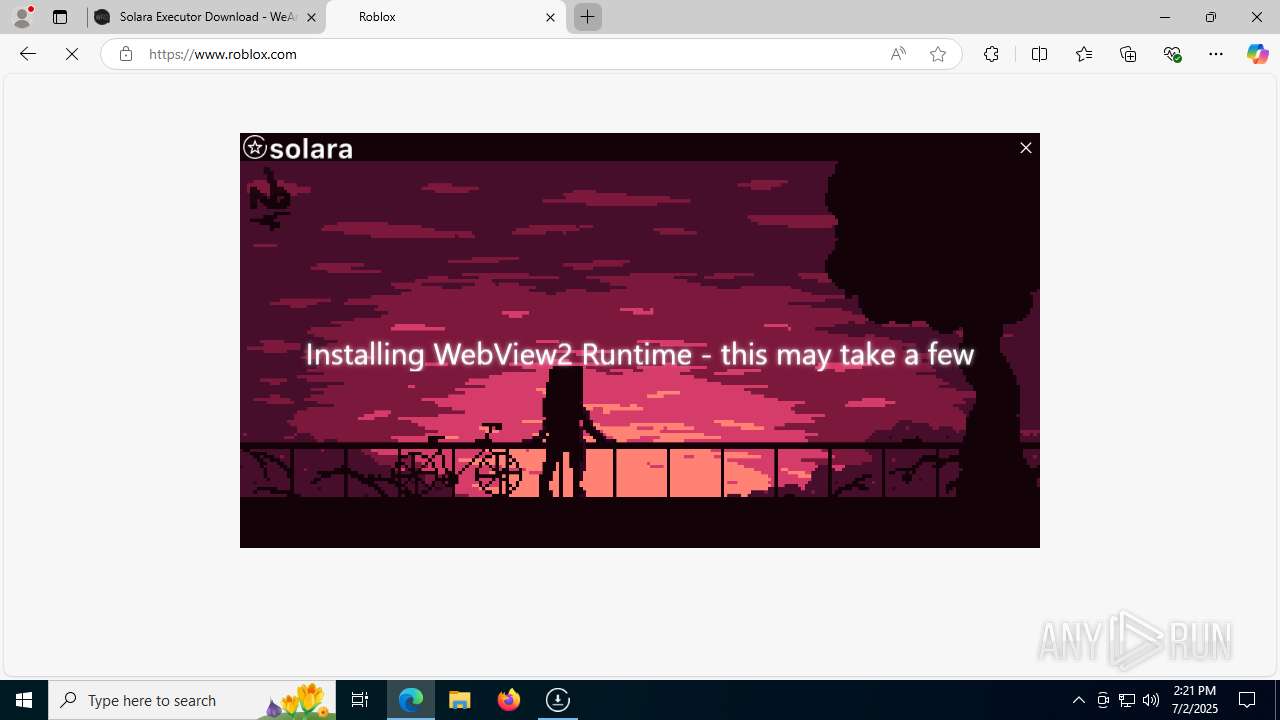Open Collections panel
The image size is (1280, 720).
tap(1128, 54)
